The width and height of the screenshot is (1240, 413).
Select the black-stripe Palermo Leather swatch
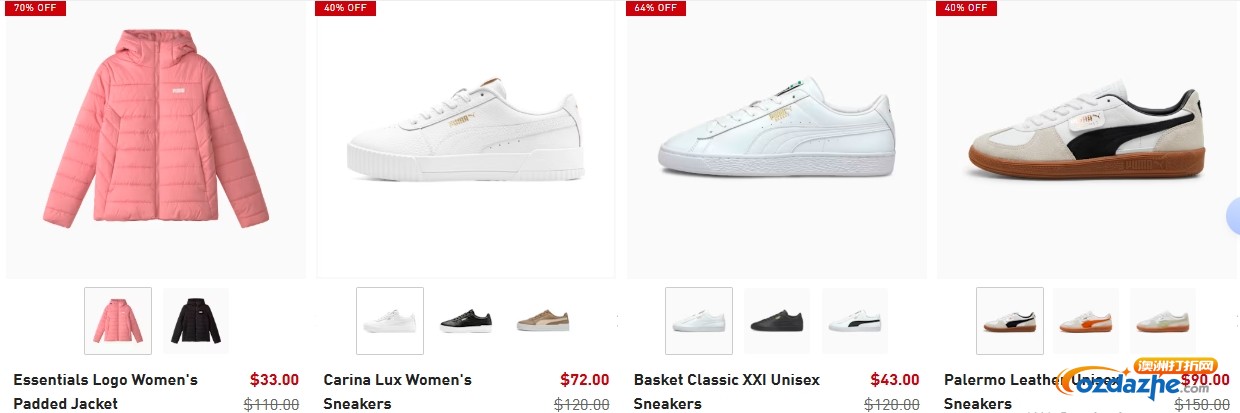coord(1010,321)
